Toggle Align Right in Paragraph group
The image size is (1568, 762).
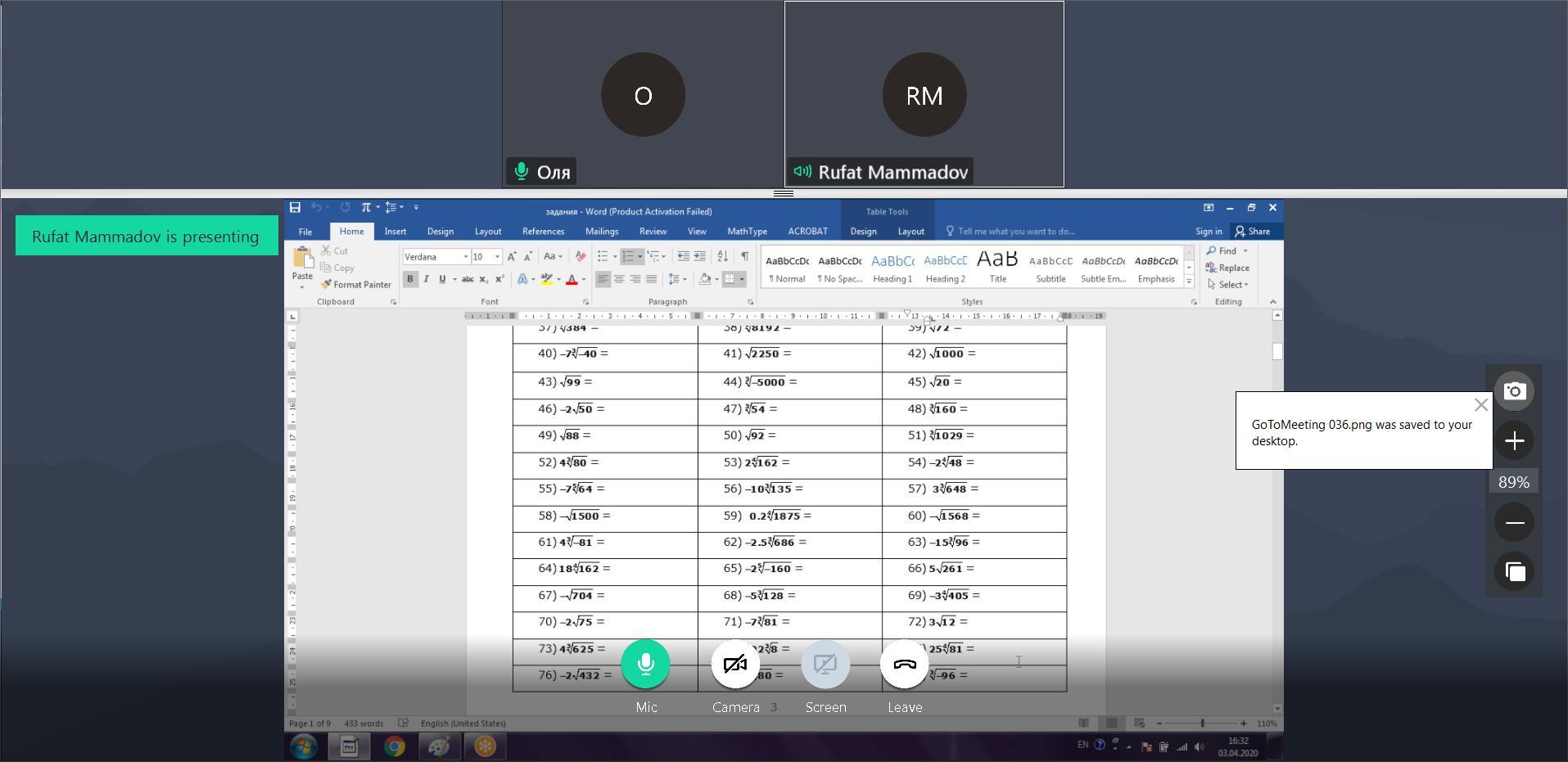635,279
